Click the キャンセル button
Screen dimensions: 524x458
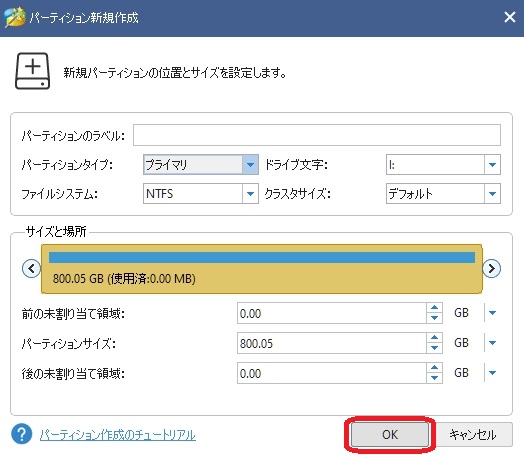pyautogui.click(x=473, y=434)
